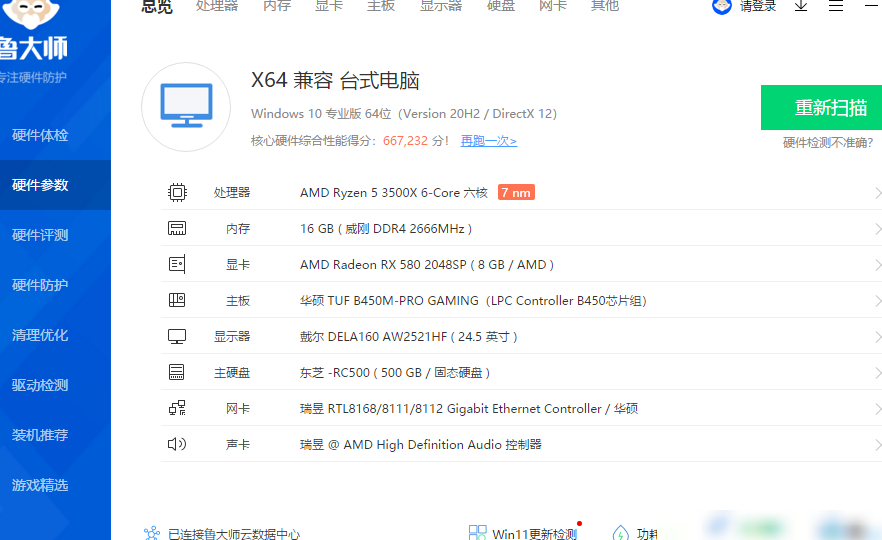Viewport: 882px width, 540px height.
Task: Click the sound card speaker icon
Action: click(x=177, y=444)
